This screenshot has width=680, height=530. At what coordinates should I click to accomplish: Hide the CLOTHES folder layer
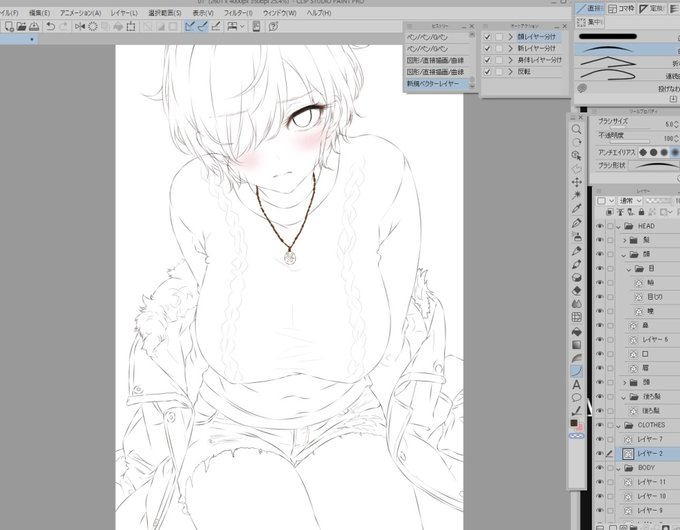pos(600,425)
